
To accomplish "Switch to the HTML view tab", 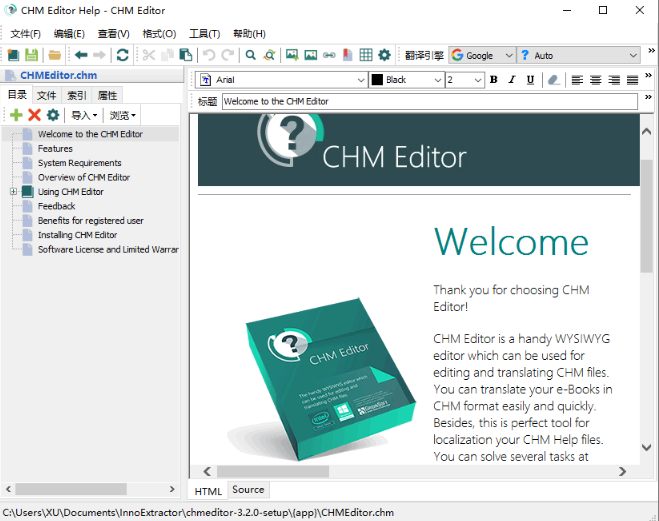I will pyautogui.click(x=208, y=491).
